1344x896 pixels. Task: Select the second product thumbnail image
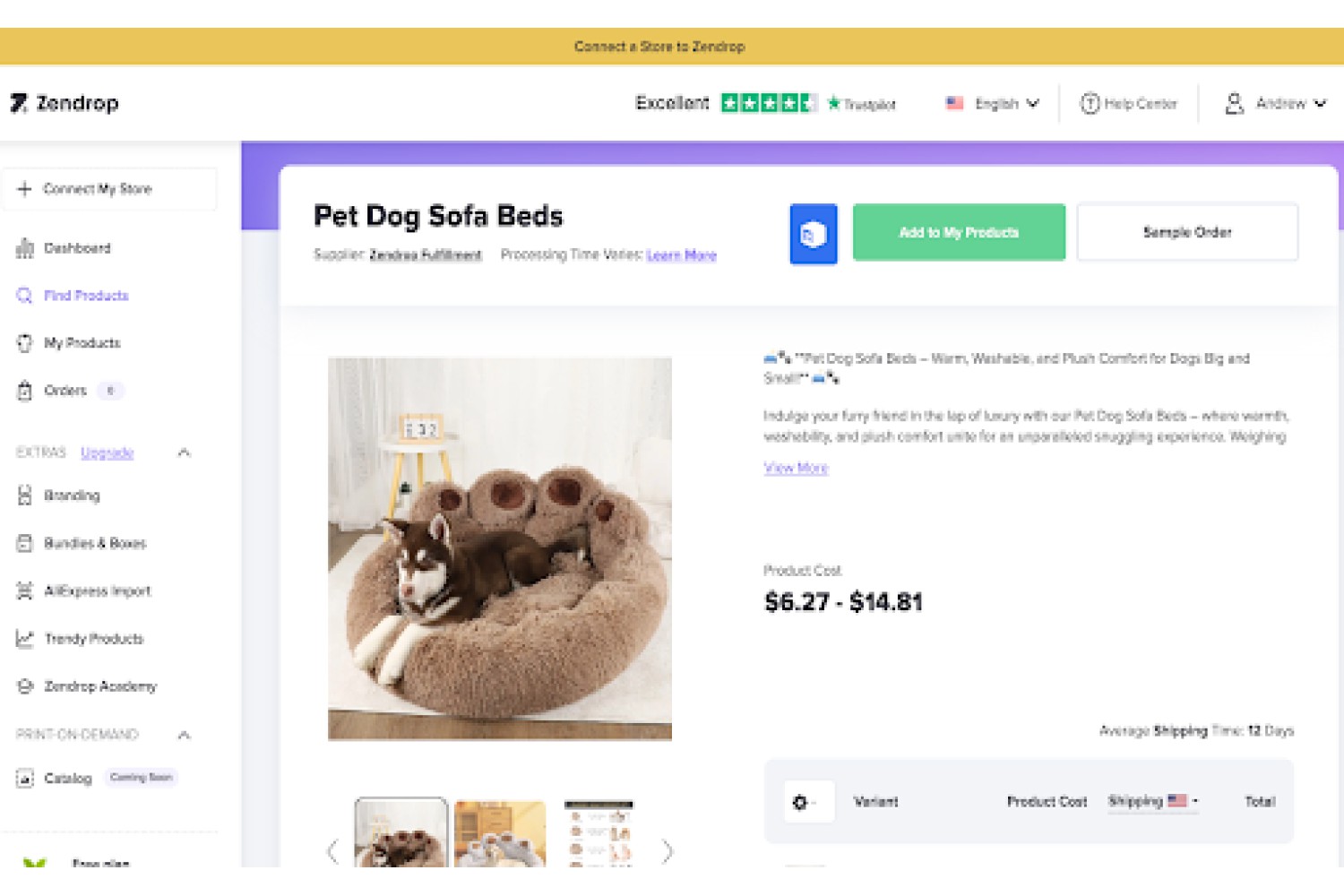click(500, 833)
